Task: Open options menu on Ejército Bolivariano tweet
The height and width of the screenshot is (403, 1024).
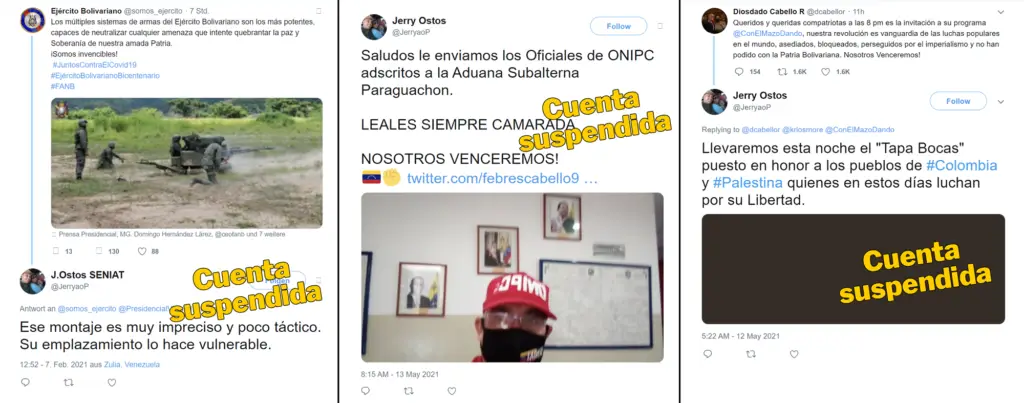Action: (318, 12)
